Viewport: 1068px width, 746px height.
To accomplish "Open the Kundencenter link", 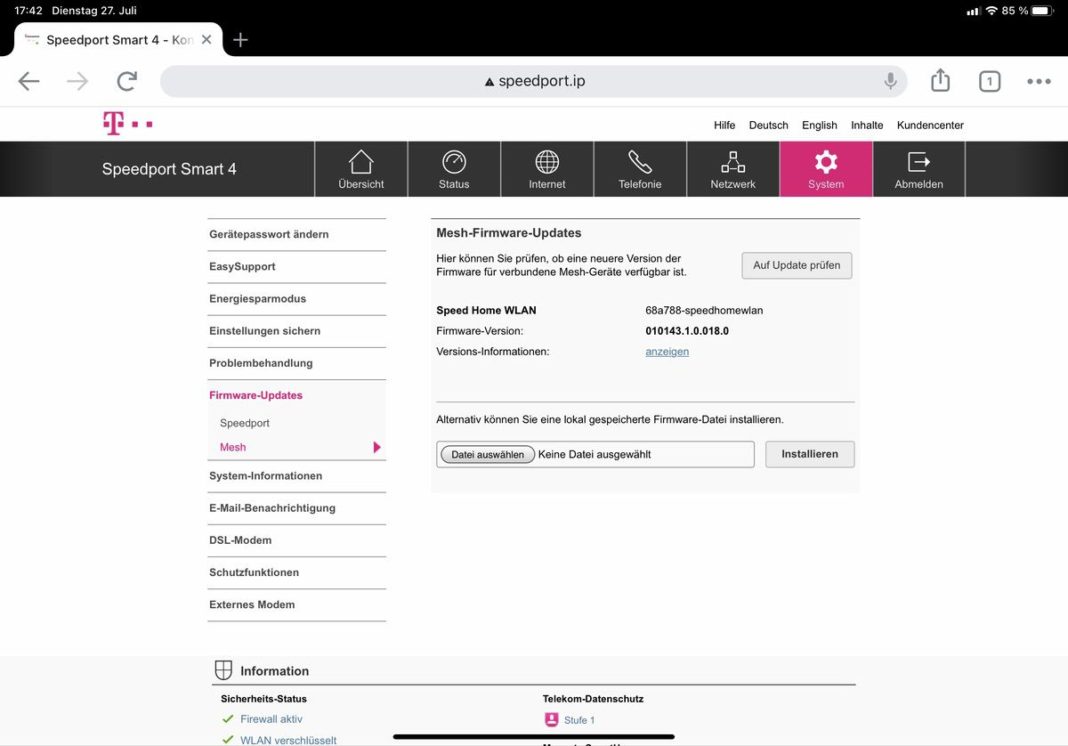I will 930,125.
